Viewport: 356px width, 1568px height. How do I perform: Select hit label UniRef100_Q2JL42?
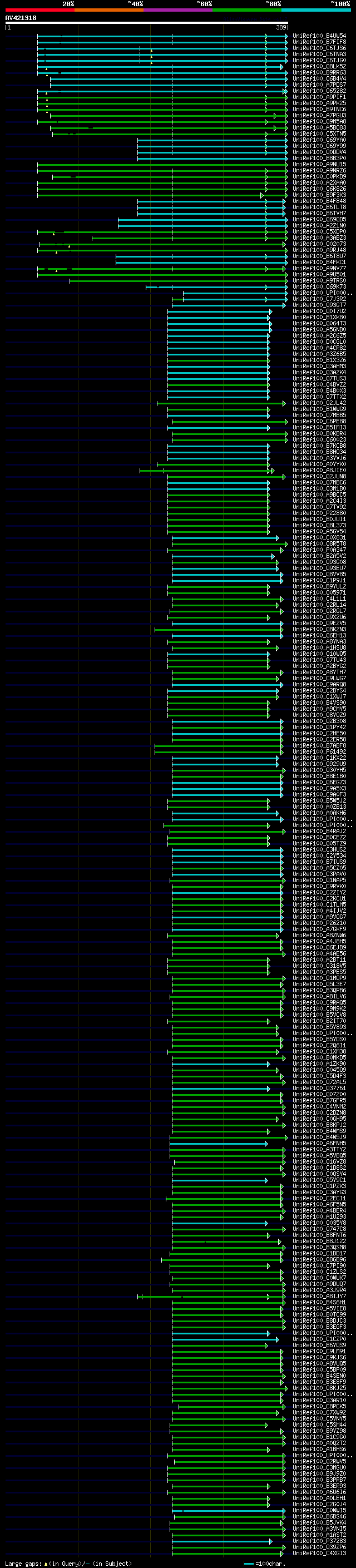pos(319,403)
